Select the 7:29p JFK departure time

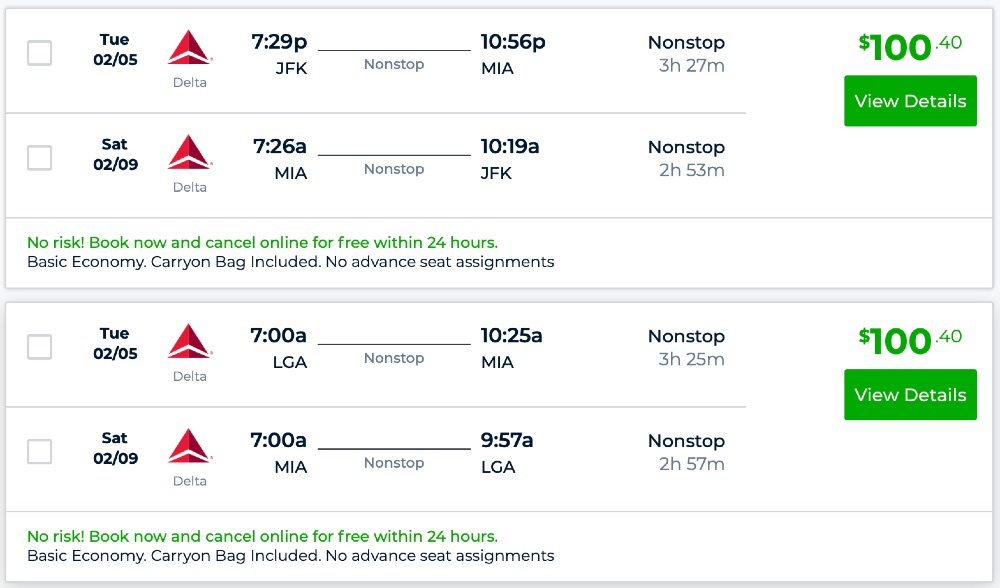(x=279, y=42)
